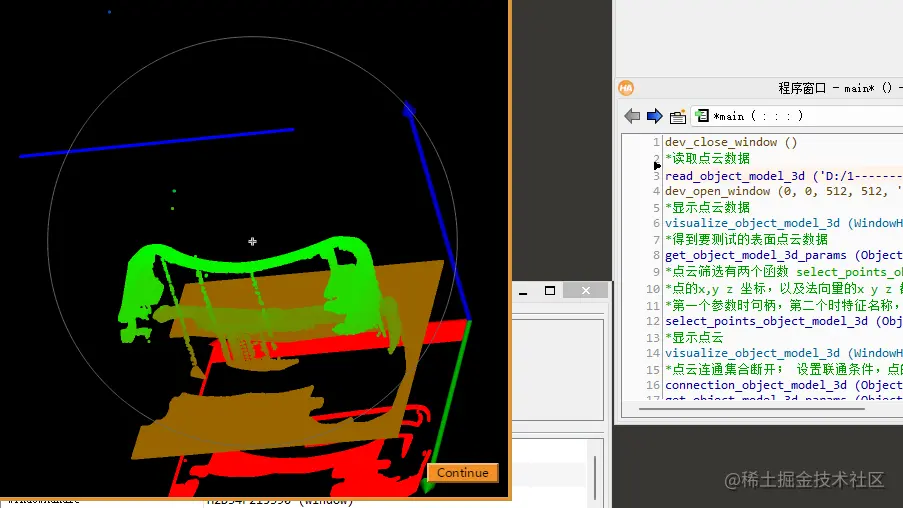Select comment line *显示点云 at line 13
This screenshot has height=508, width=903.
tap(694, 338)
